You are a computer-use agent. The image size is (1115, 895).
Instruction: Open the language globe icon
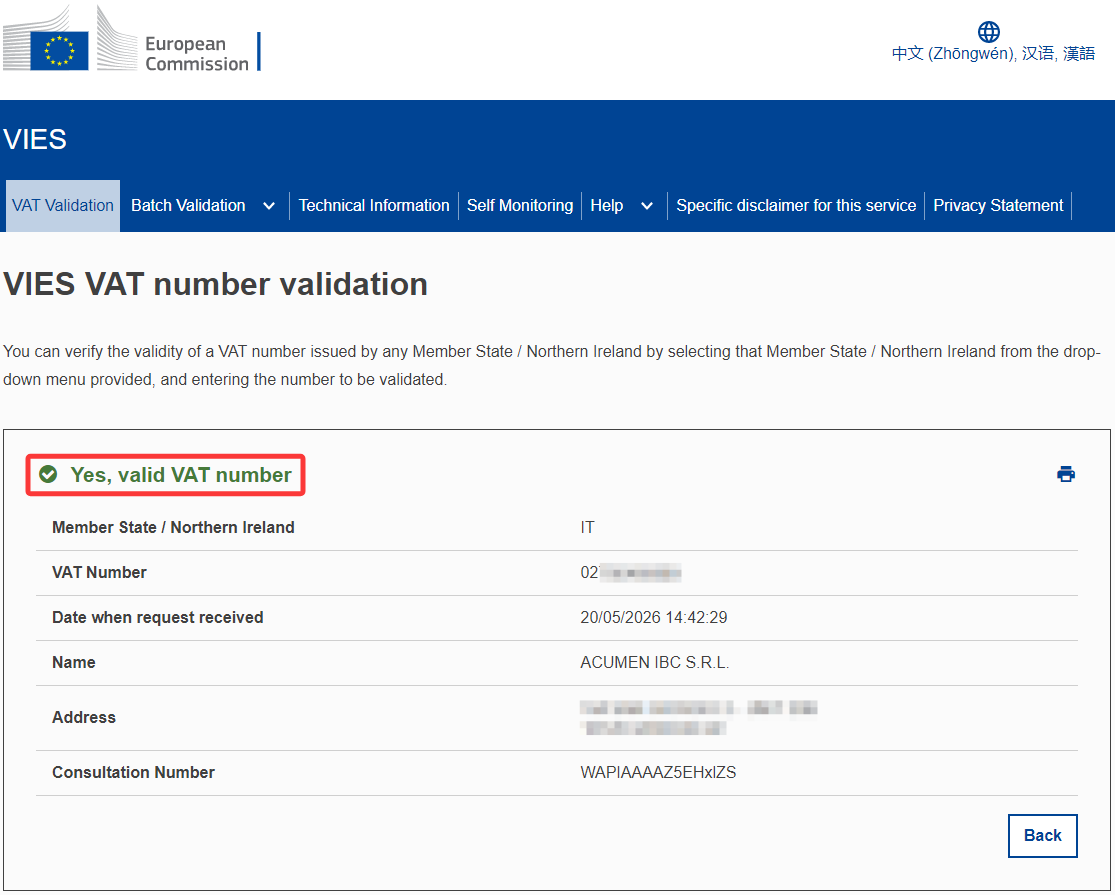pyautogui.click(x=988, y=31)
